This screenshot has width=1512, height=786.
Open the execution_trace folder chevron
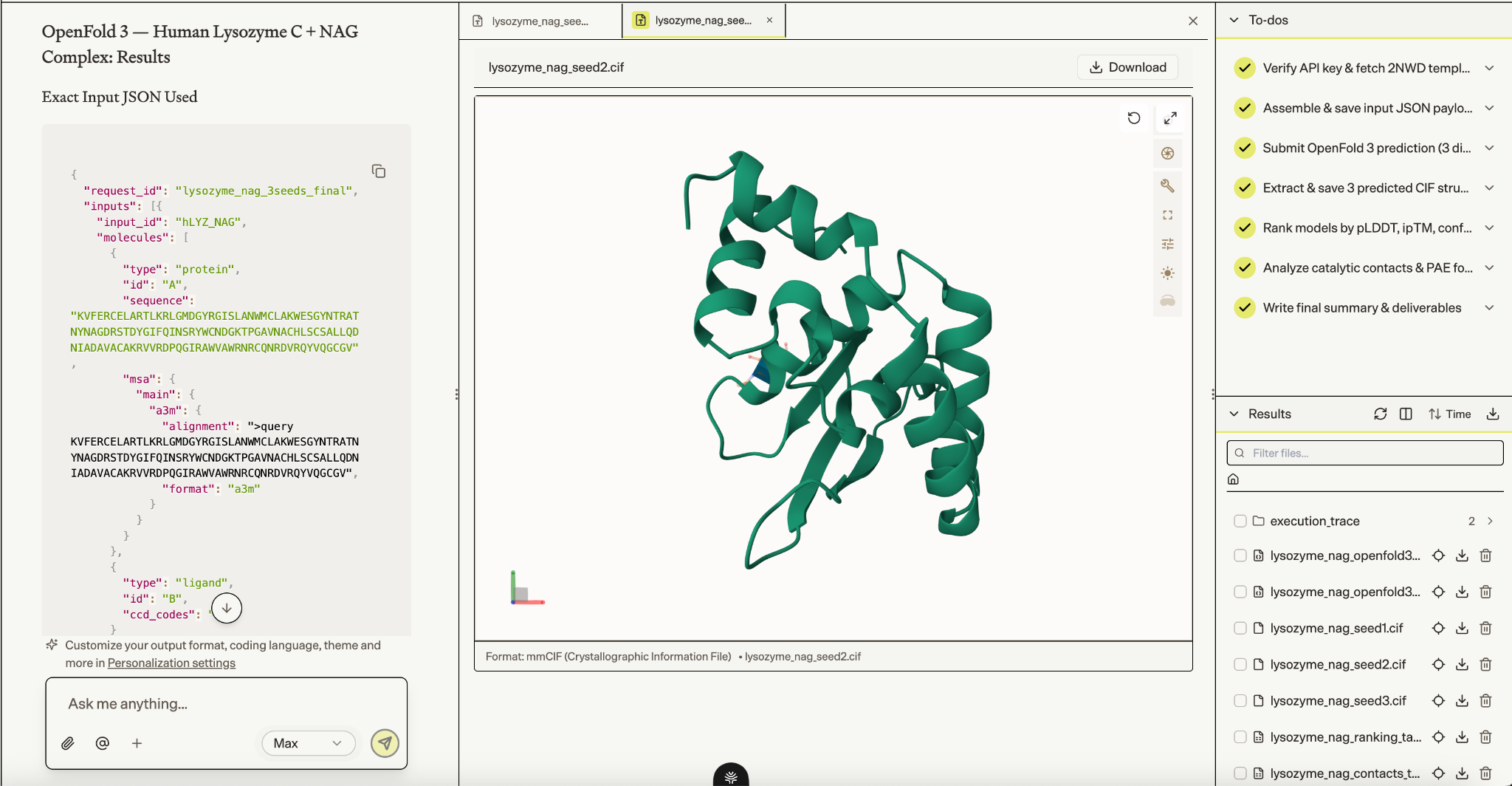pos(1491,521)
